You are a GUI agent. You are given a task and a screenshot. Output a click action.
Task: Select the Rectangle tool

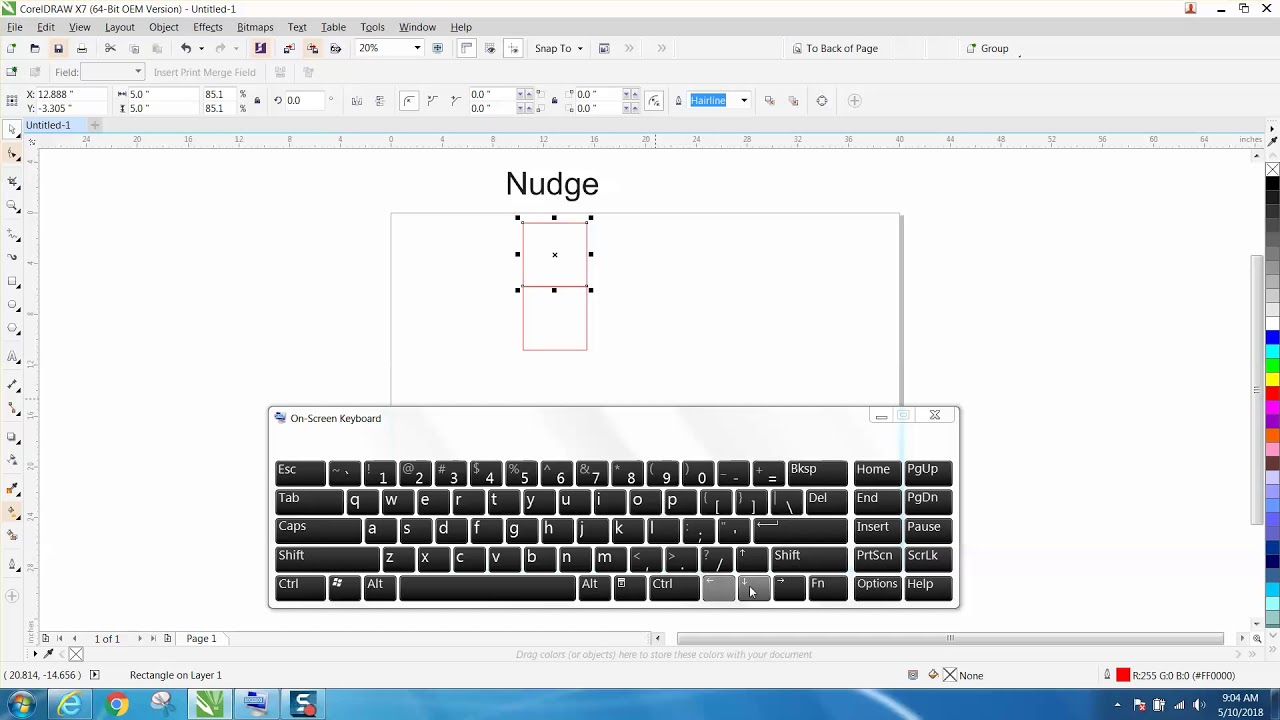pos(12,281)
